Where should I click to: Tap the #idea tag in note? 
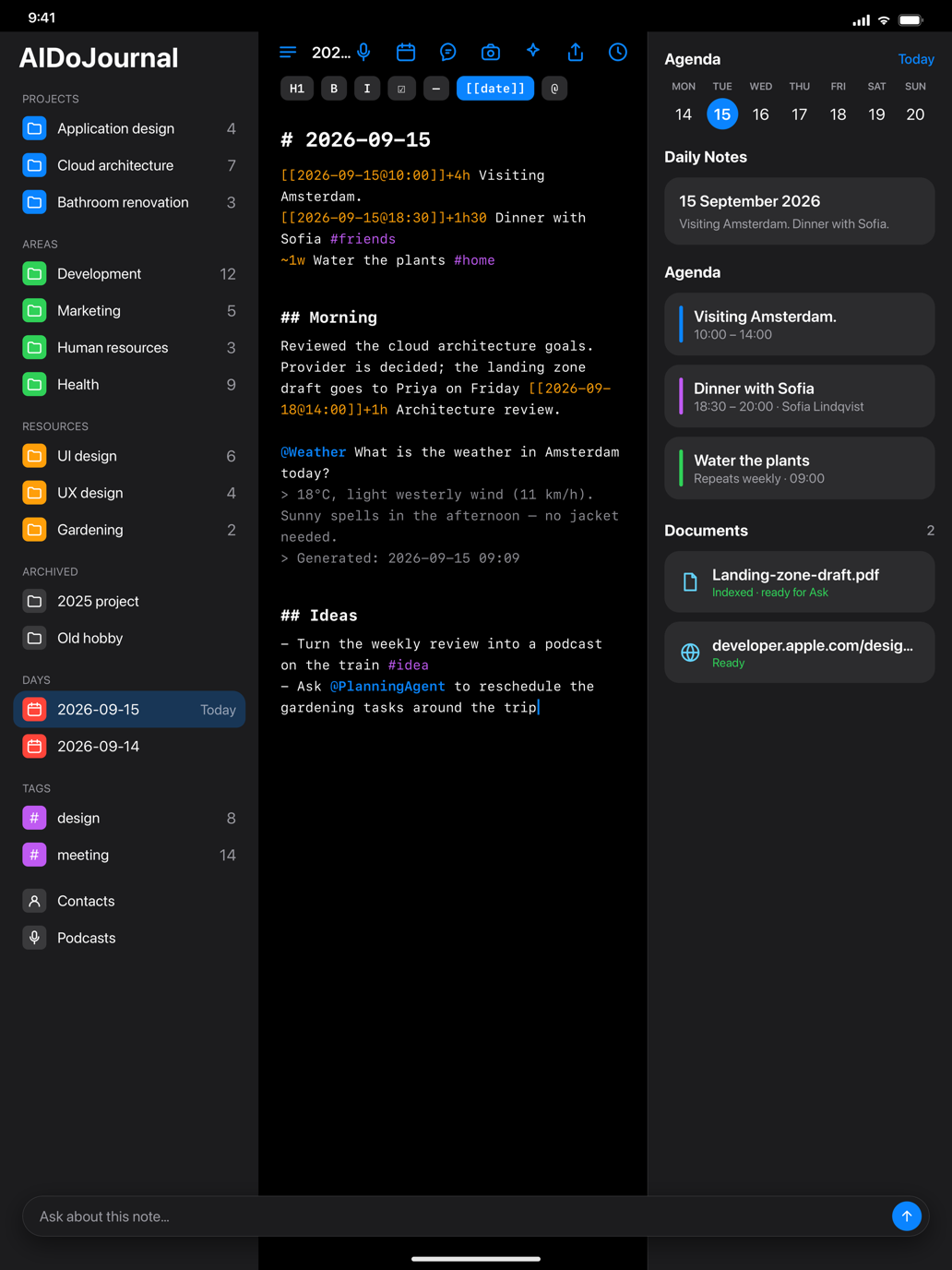click(x=408, y=665)
